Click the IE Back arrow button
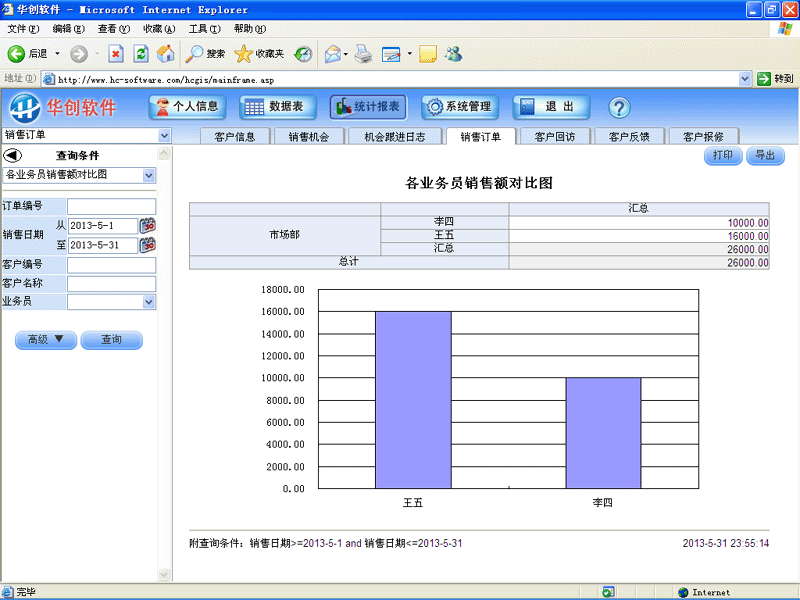Image resolution: width=800 pixels, height=600 pixels. 16,54
